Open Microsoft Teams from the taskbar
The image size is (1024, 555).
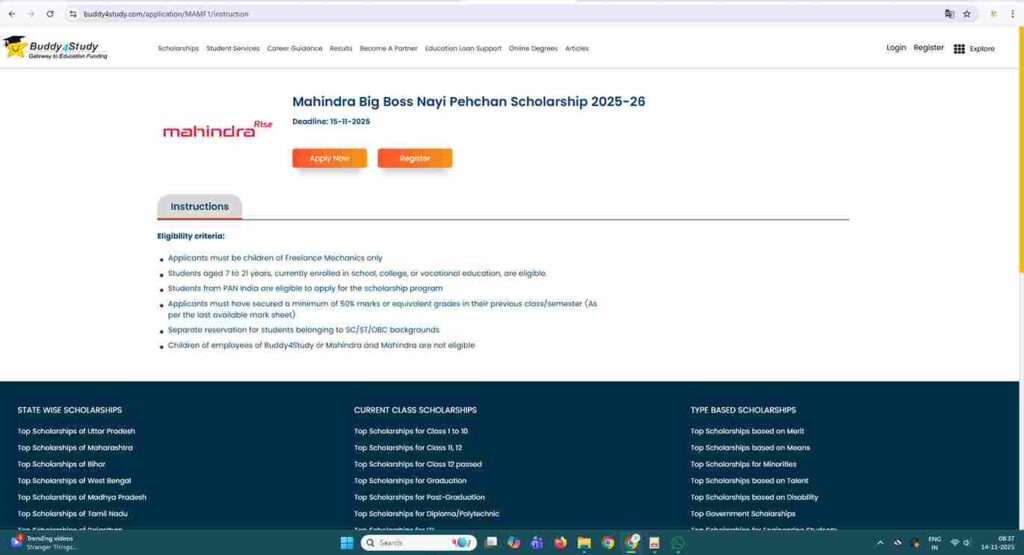(x=537, y=543)
